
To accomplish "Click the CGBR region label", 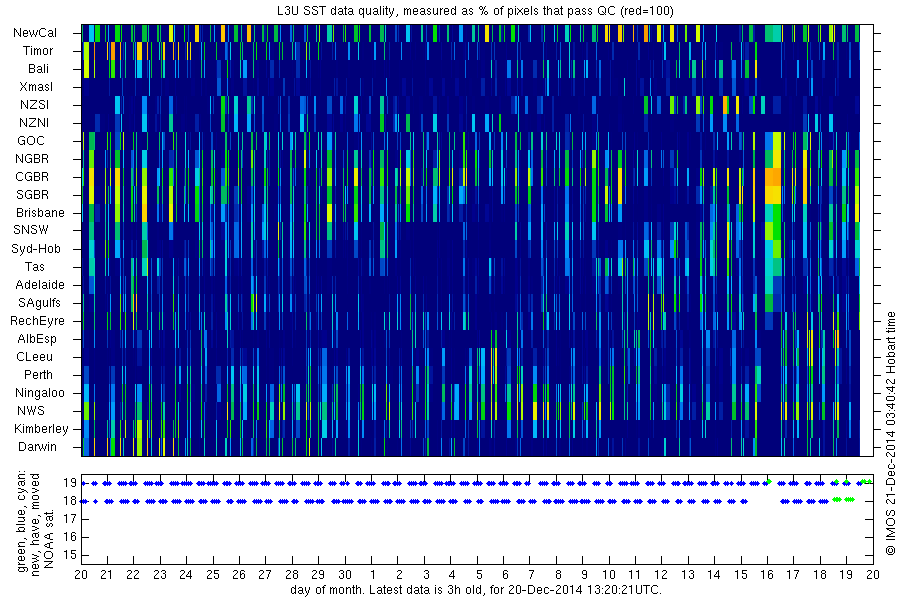I will pyautogui.click(x=32, y=177).
